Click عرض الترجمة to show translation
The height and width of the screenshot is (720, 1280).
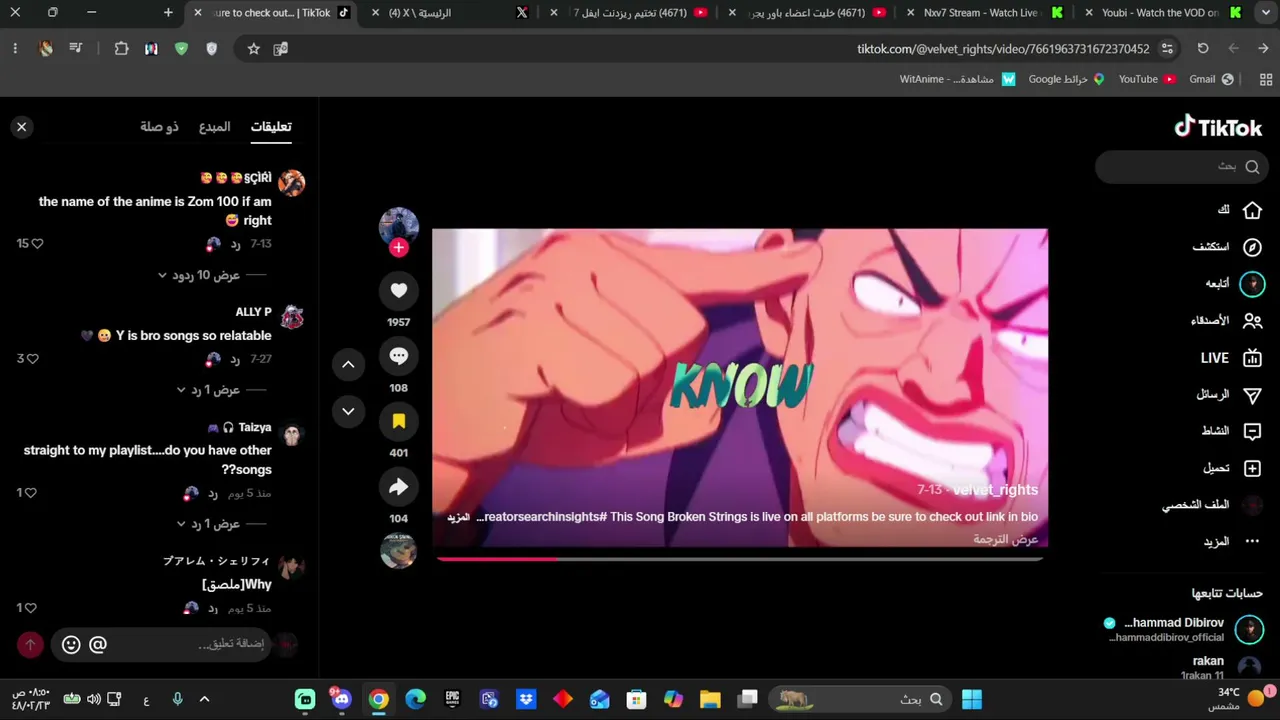click(x=1006, y=539)
